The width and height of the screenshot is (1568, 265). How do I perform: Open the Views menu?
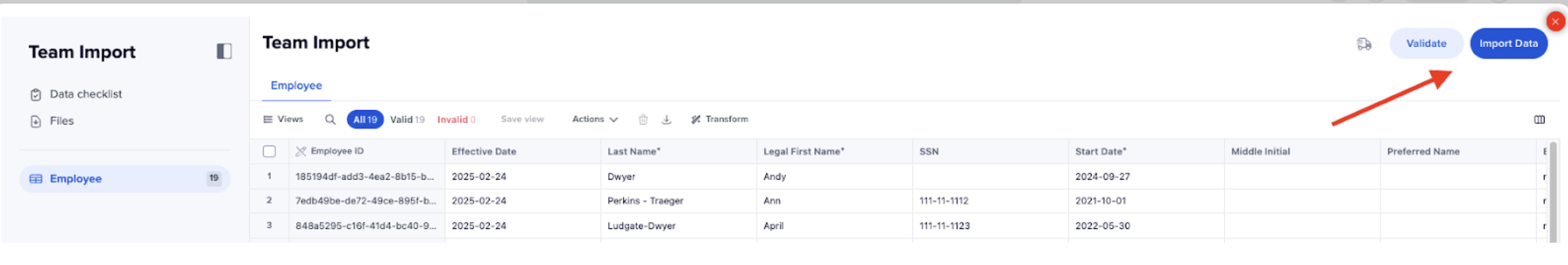(283, 120)
